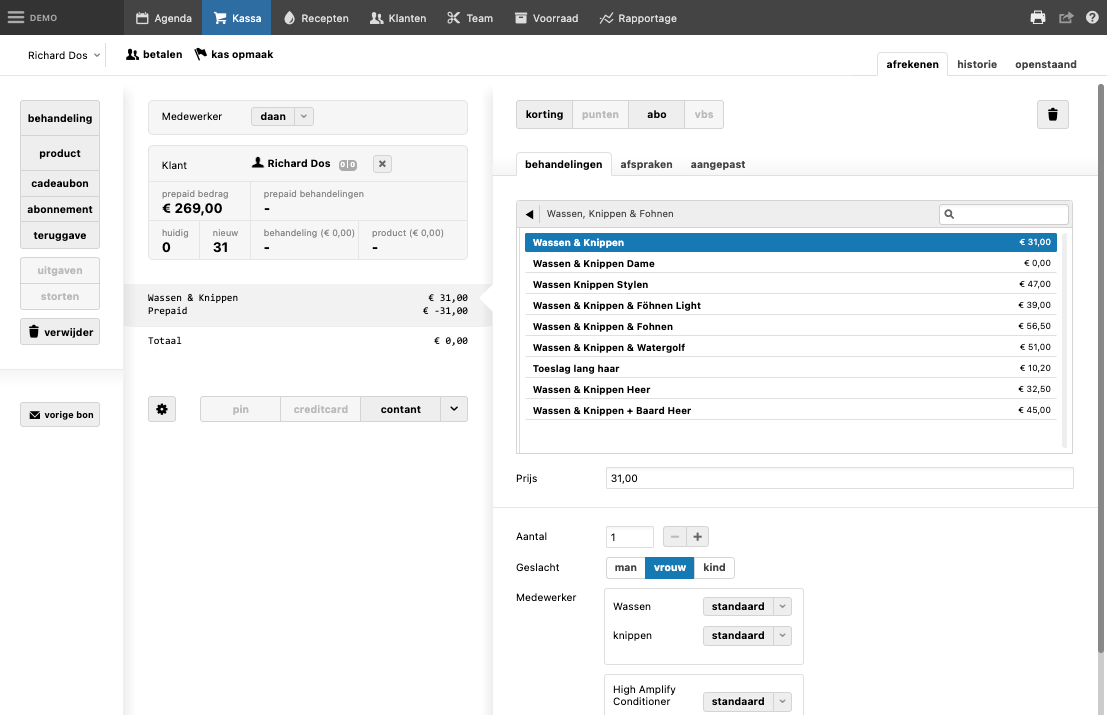Open the Medewerker 'daan' dropdown
1107x715 pixels.
282,117
